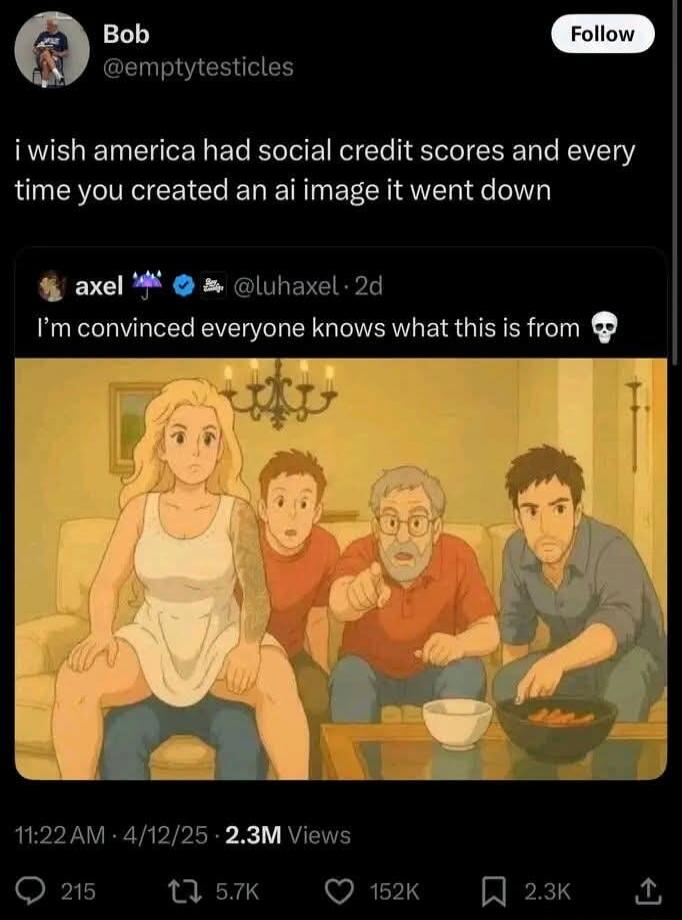Open the 11:22 AM timestamp link
The height and width of the screenshot is (920, 682).
point(60,834)
